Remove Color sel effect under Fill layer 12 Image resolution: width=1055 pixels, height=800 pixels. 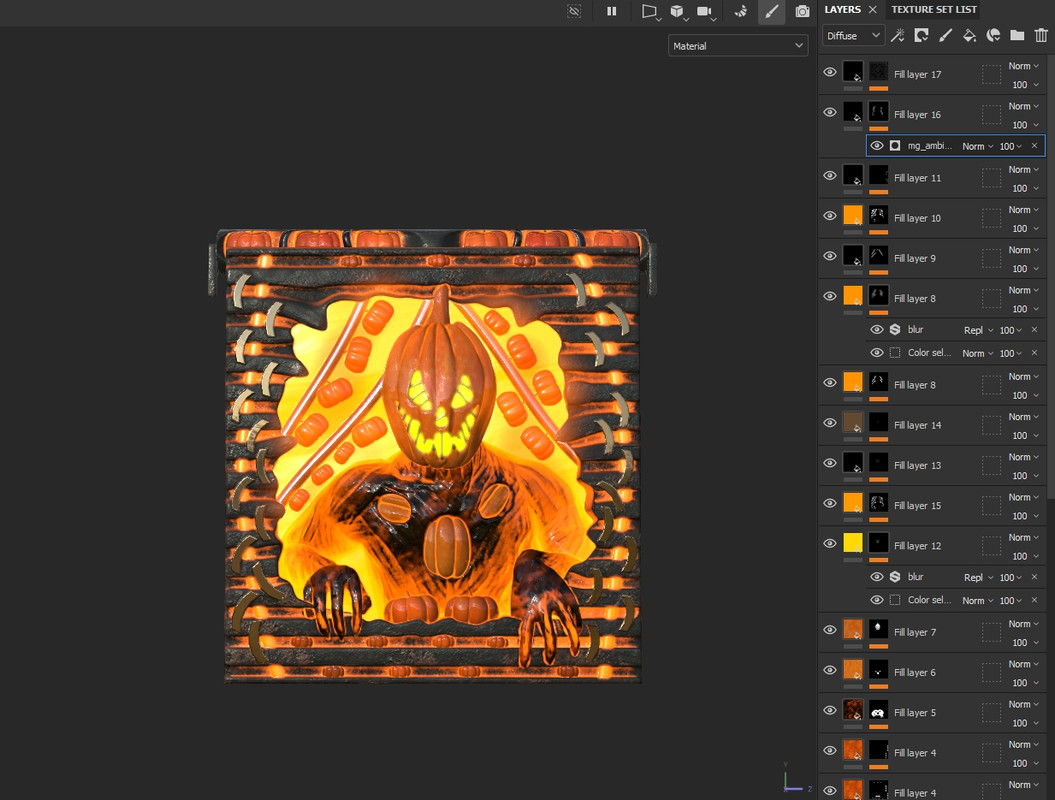[x=1034, y=600]
